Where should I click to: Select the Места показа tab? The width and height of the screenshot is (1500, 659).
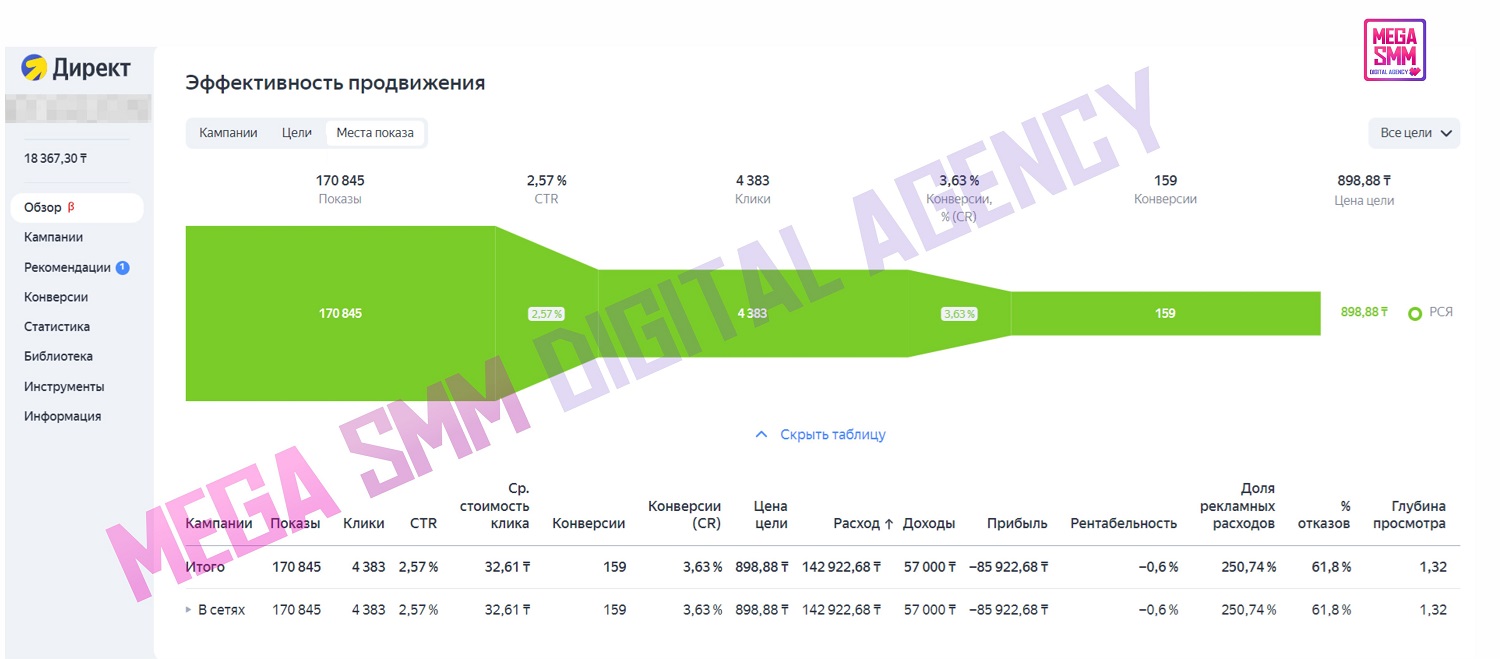[x=375, y=133]
